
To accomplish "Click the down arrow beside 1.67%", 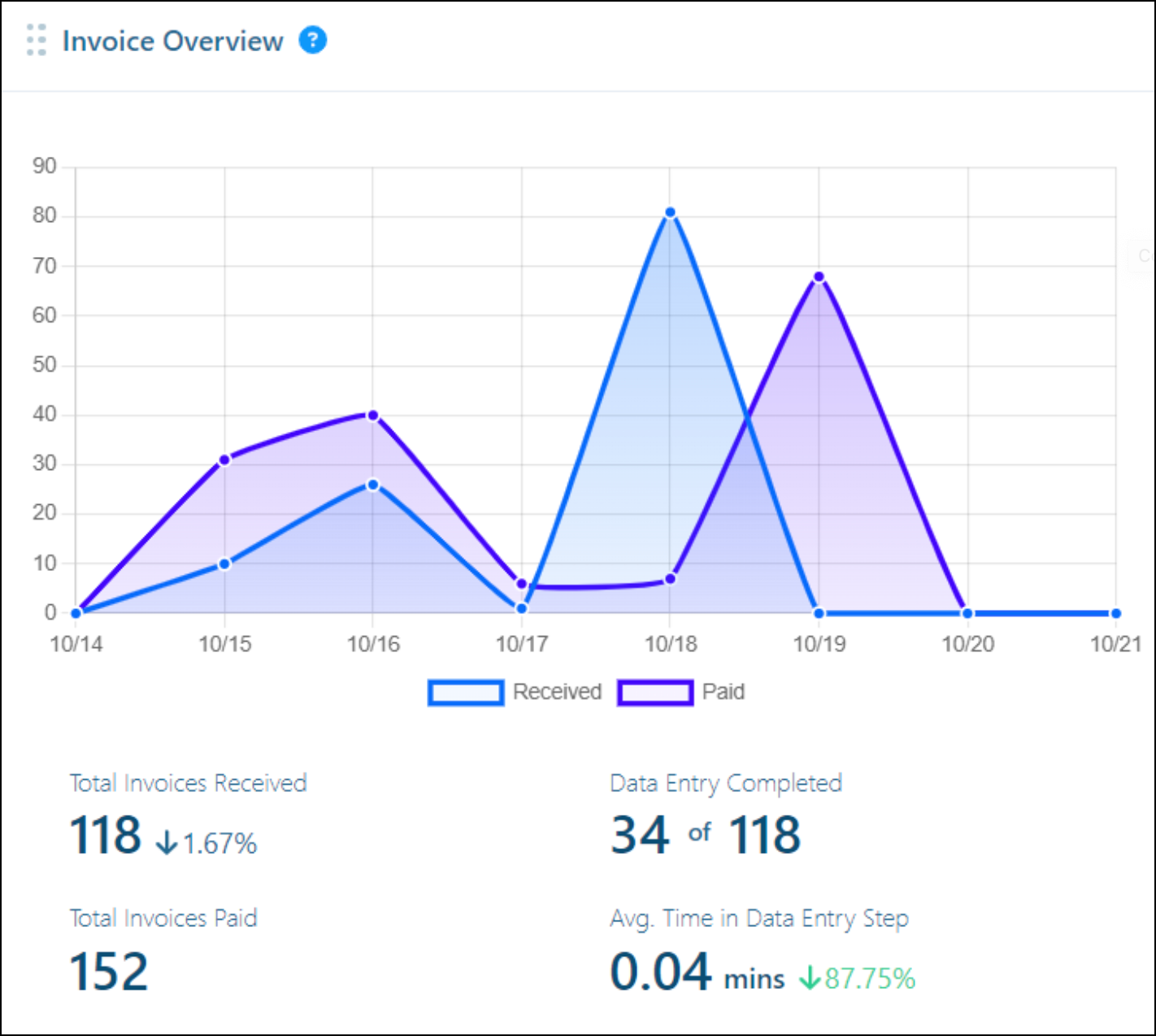I will [167, 843].
